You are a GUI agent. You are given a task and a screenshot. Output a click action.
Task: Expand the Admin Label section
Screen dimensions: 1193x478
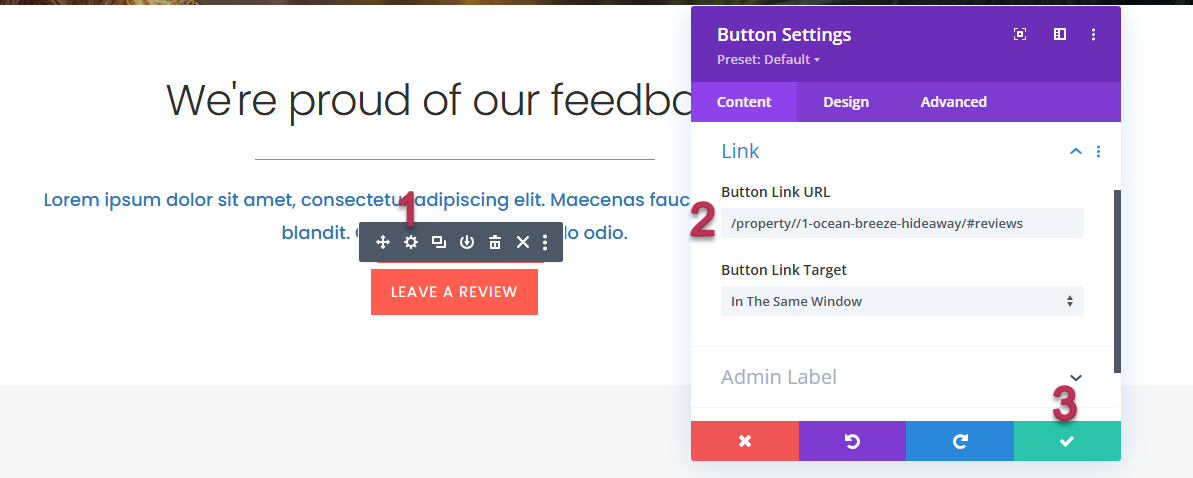[x=1076, y=377]
